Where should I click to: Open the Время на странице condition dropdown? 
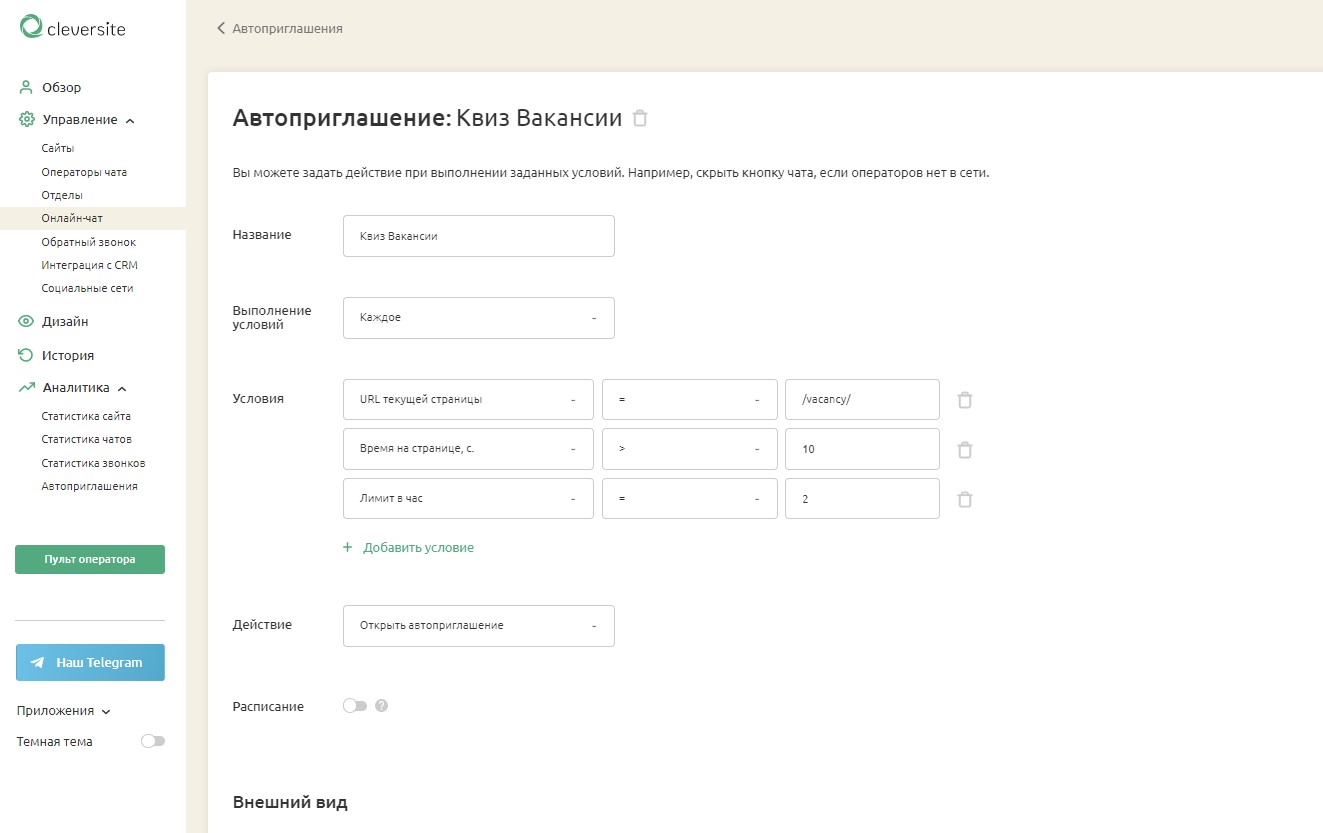pyautogui.click(x=468, y=449)
